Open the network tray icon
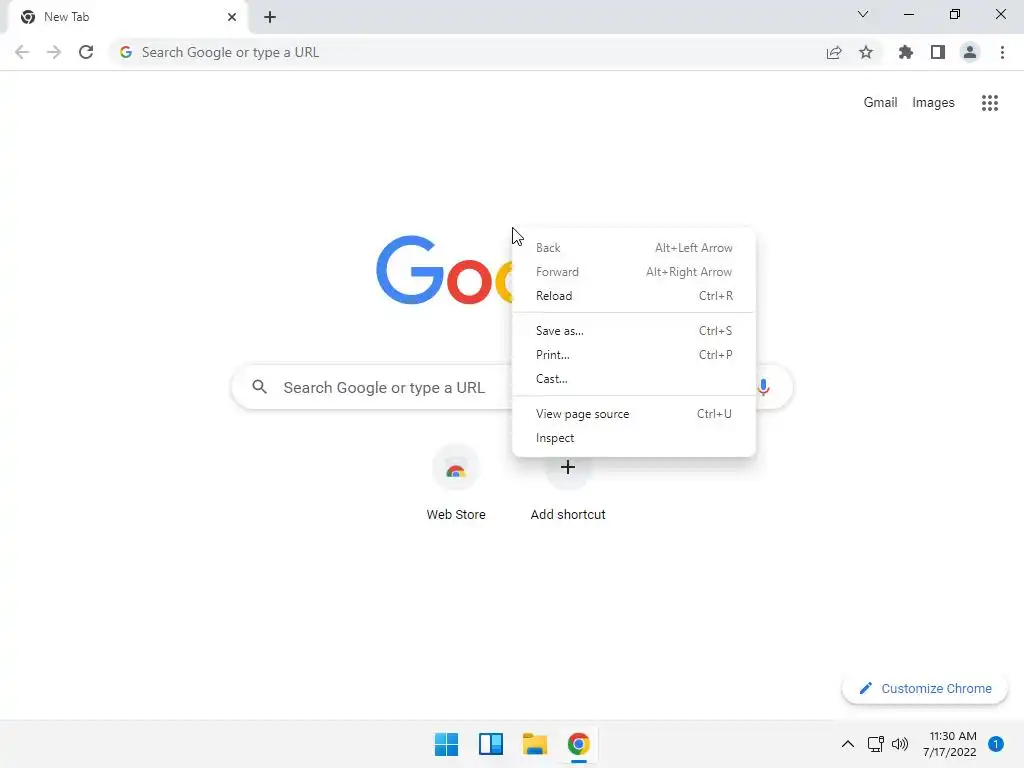The width and height of the screenshot is (1024, 768). pyautogui.click(x=876, y=744)
